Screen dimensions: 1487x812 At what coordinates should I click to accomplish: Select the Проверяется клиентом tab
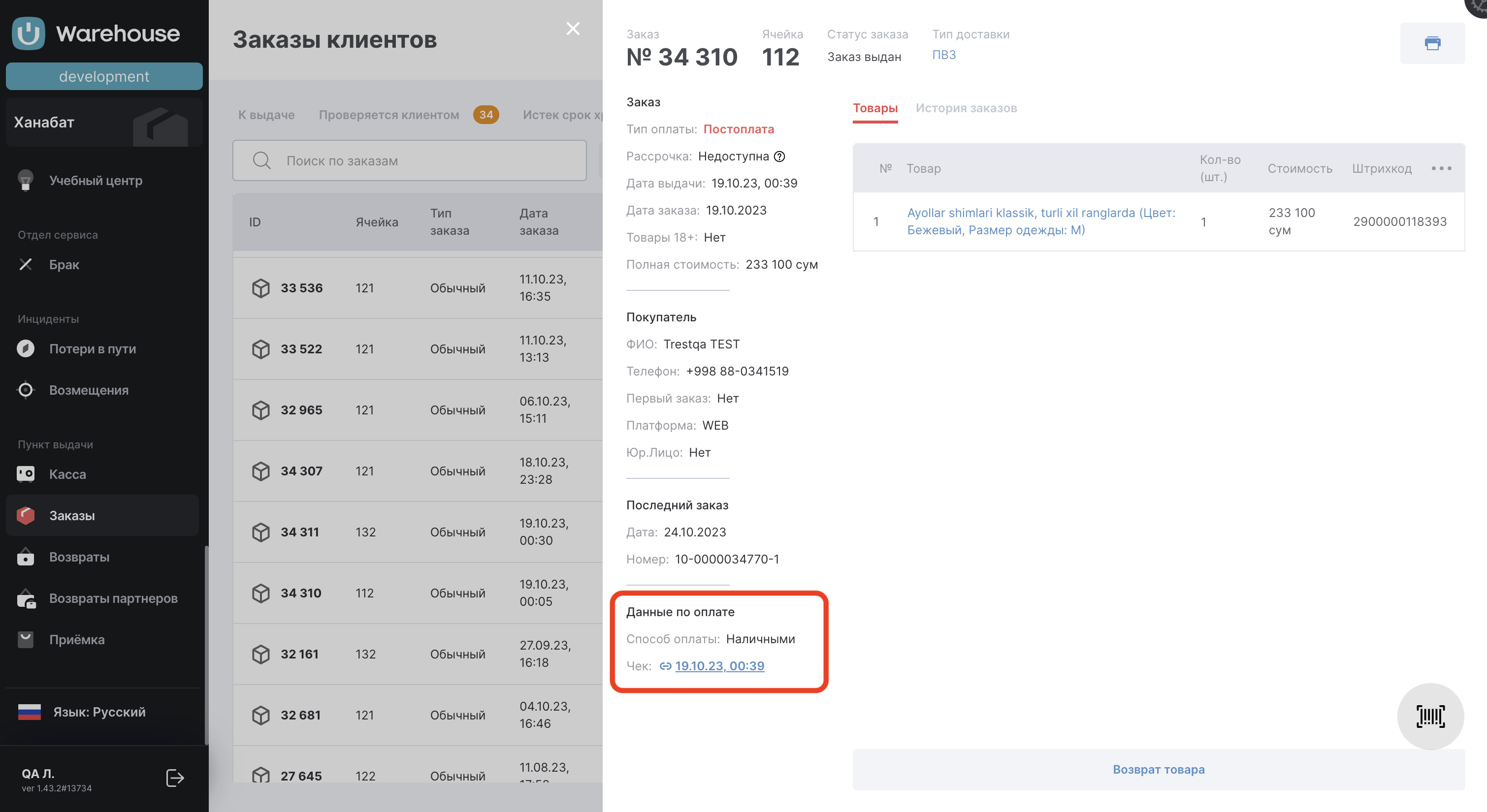388,115
